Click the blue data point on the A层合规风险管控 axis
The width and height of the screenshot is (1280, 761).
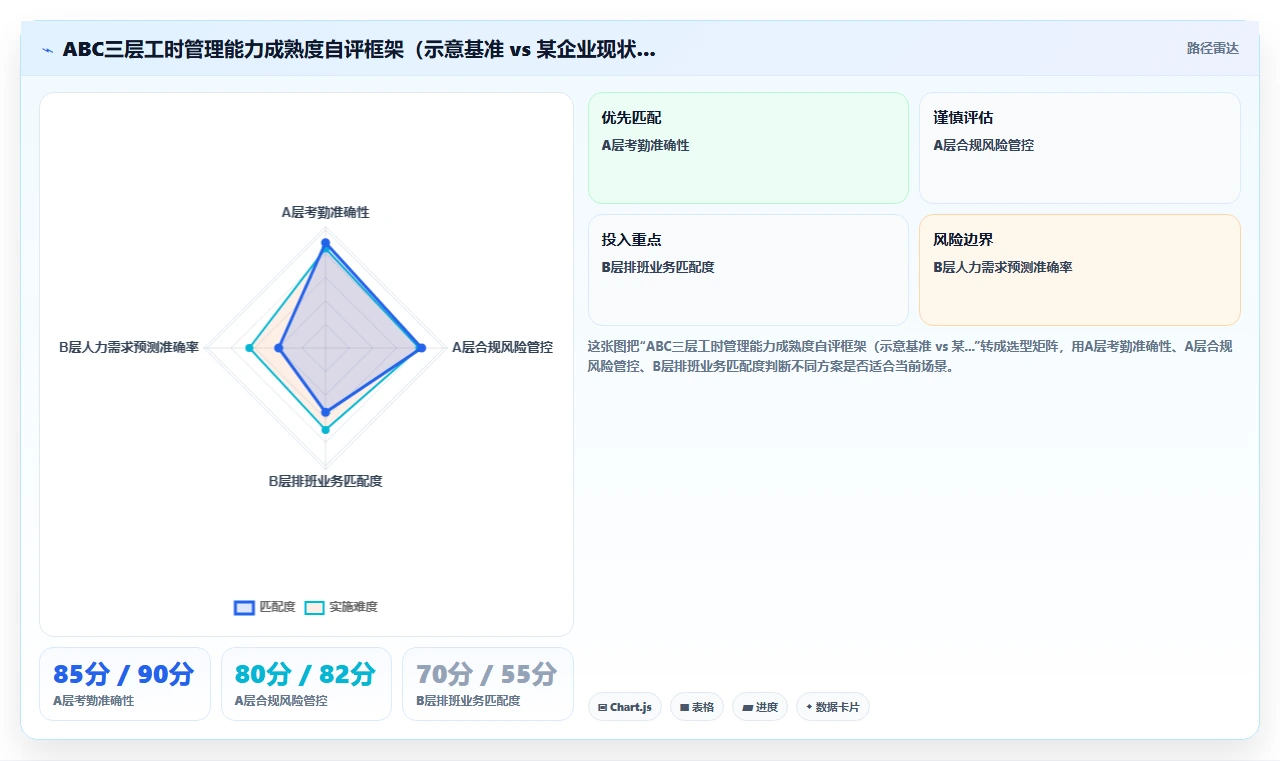coord(421,348)
